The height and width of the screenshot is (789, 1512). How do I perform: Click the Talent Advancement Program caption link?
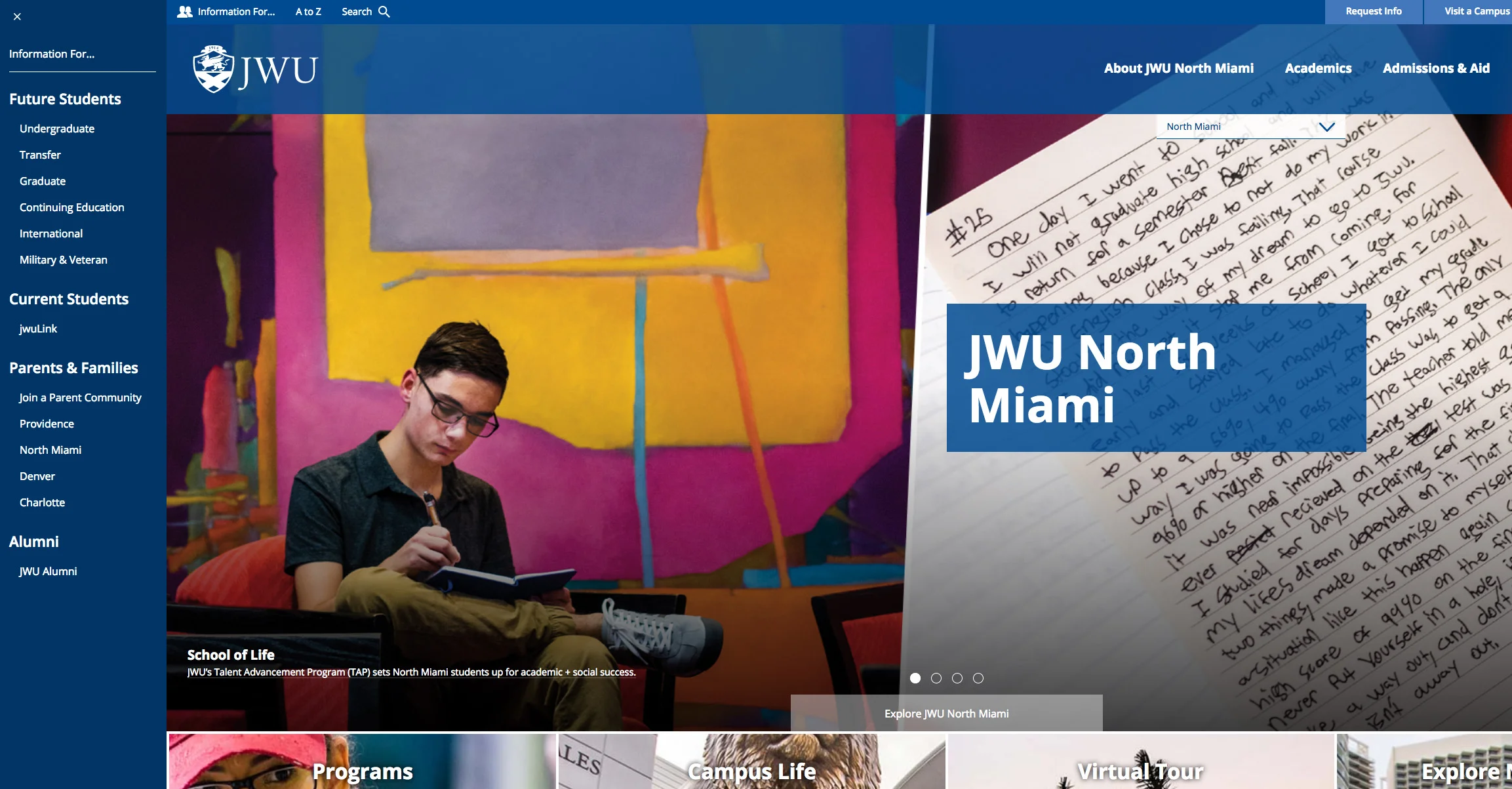pos(411,672)
